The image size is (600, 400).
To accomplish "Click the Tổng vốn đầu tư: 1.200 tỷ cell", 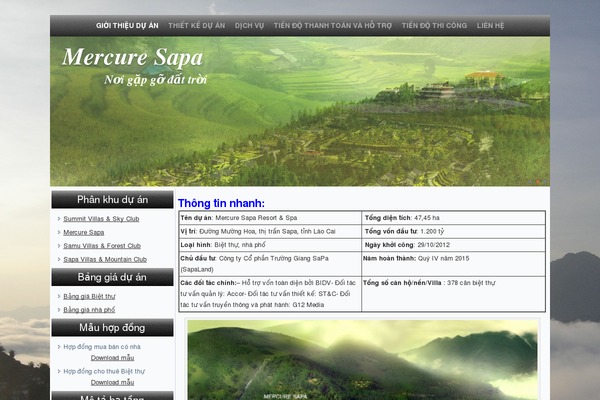I will [x=453, y=232].
